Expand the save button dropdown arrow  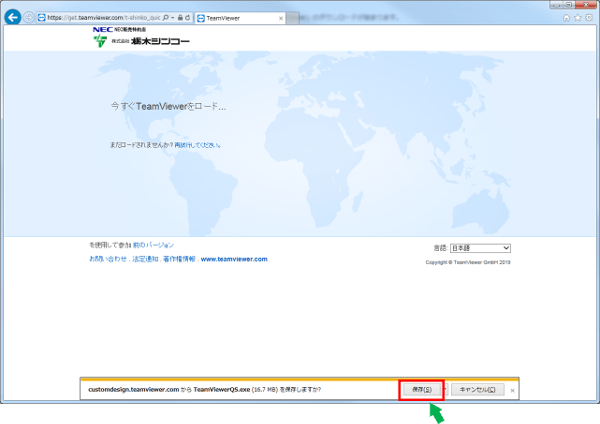[445, 390]
